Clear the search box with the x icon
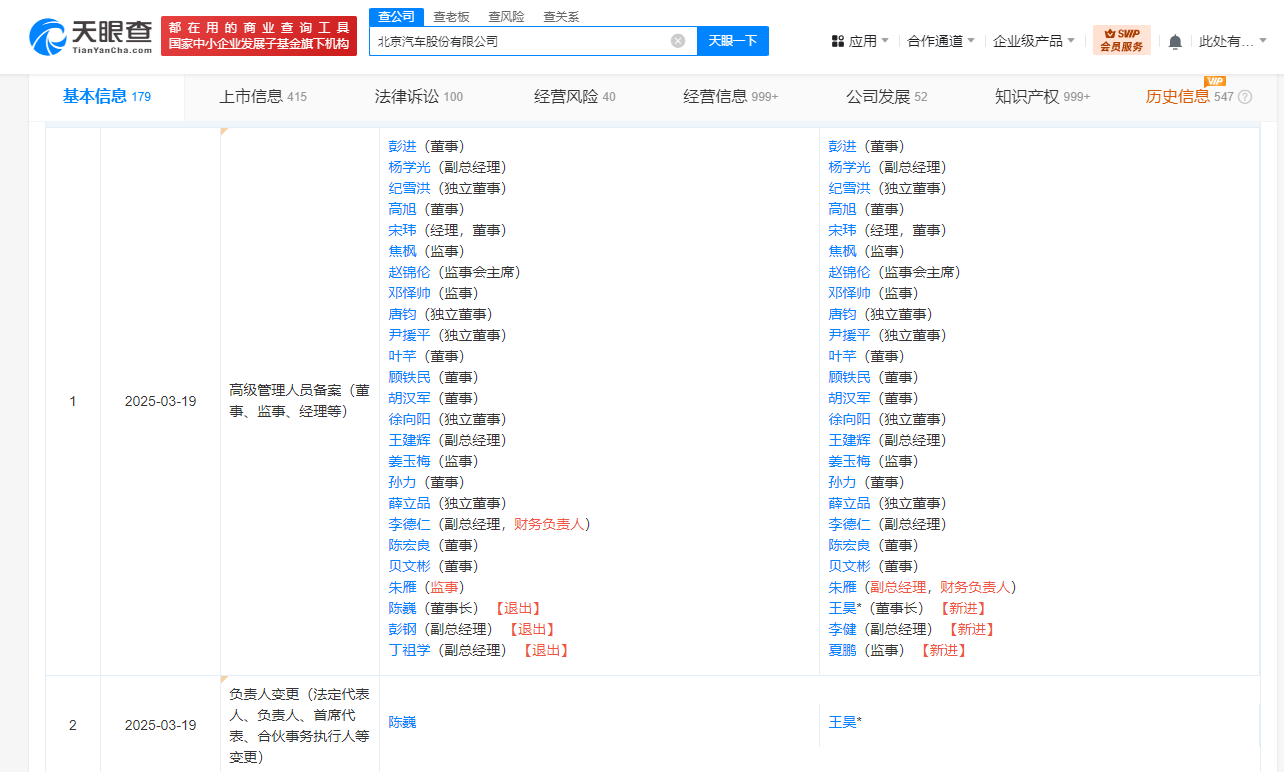 tap(678, 41)
